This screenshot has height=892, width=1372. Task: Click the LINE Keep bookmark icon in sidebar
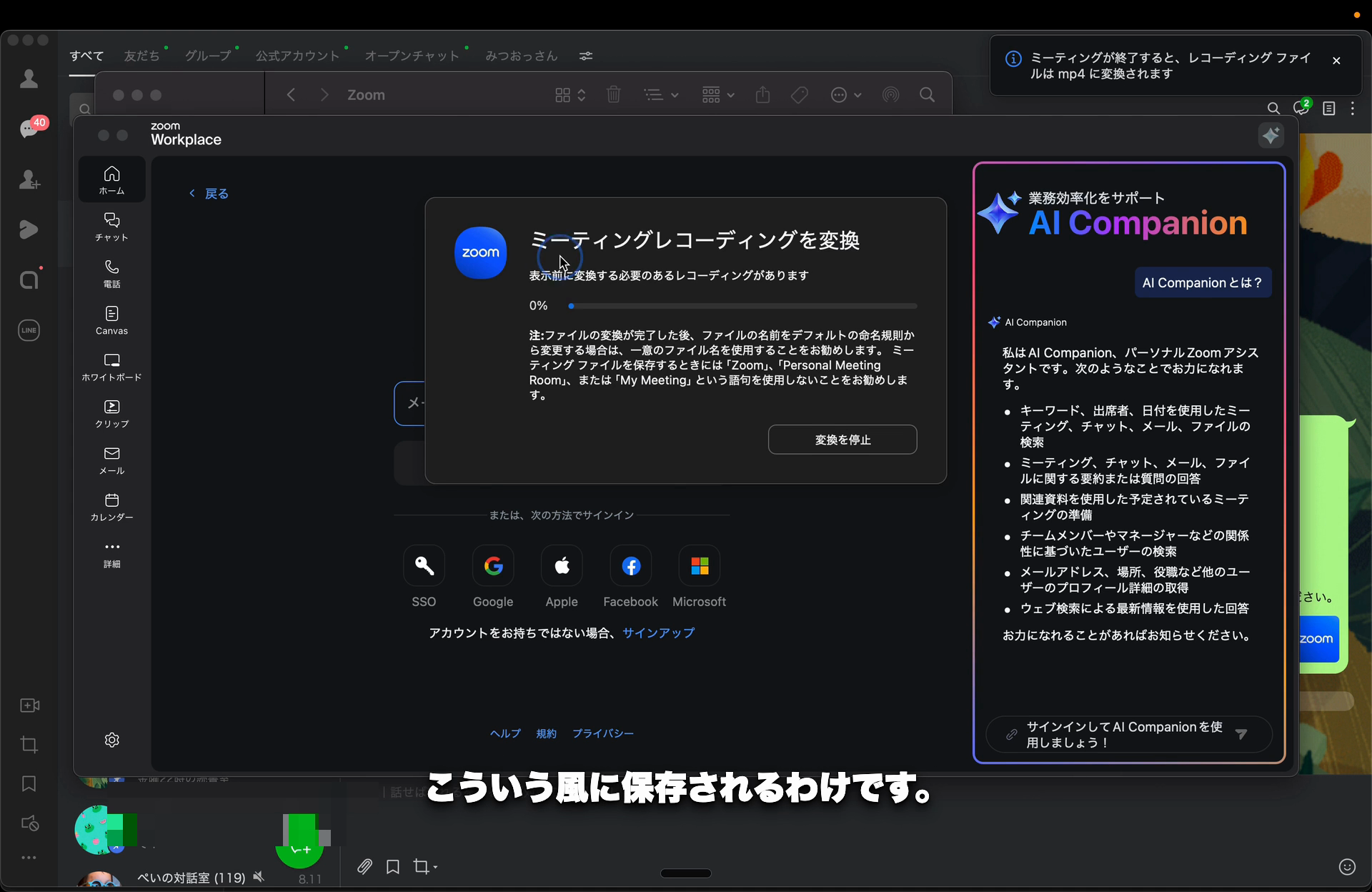click(x=29, y=784)
